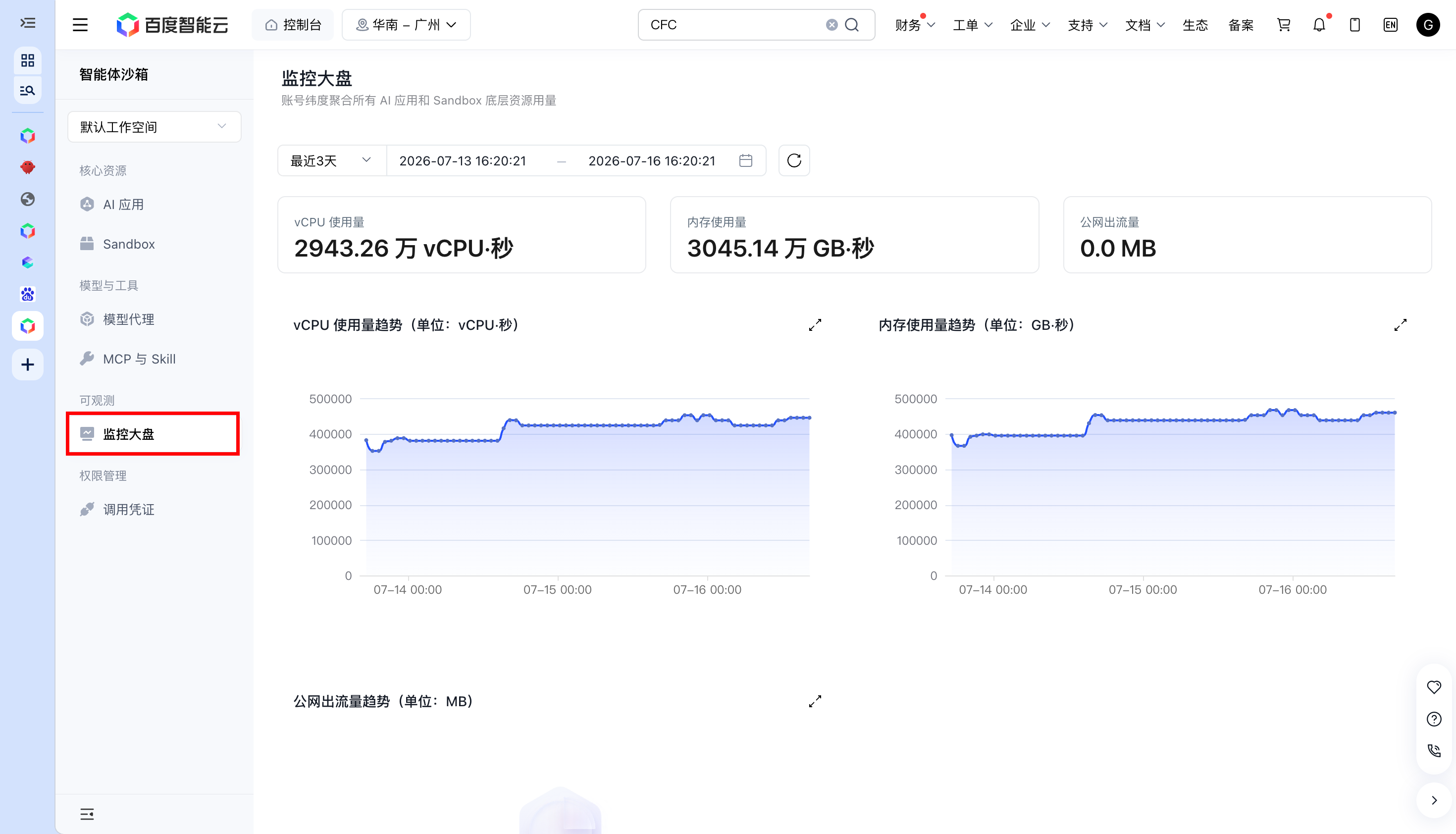1456x834 pixels.
Task: Open the 备案 link in header
Action: coord(1241,25)
